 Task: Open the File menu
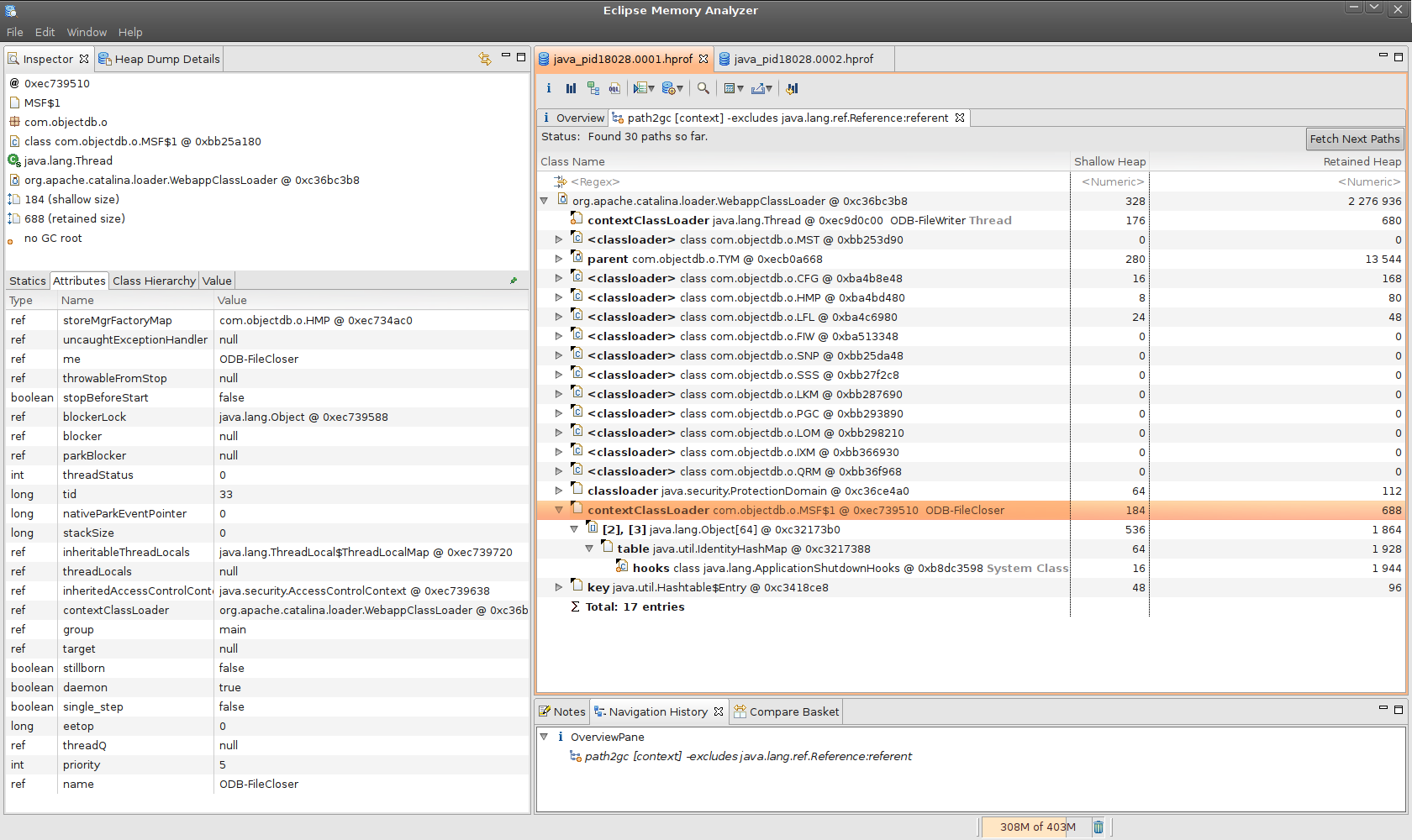pyautogui.click(x=15, y=32)
